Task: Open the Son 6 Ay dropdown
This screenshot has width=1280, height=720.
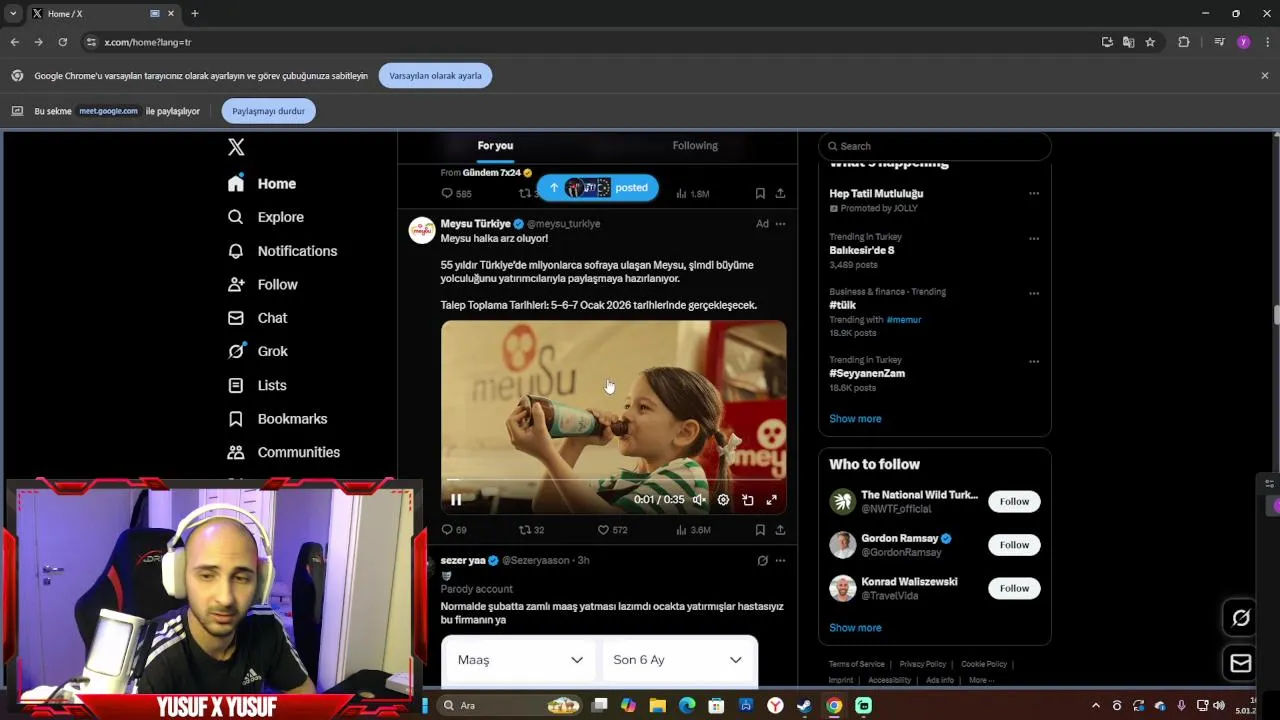Action: point(677,660)
